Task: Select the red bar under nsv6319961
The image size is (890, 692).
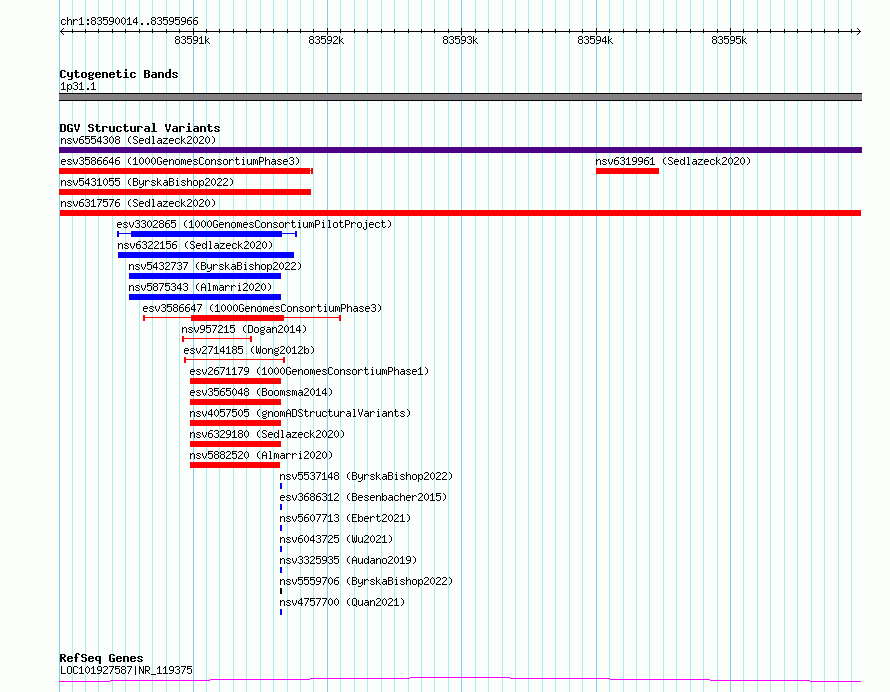Action: point(627,171)
